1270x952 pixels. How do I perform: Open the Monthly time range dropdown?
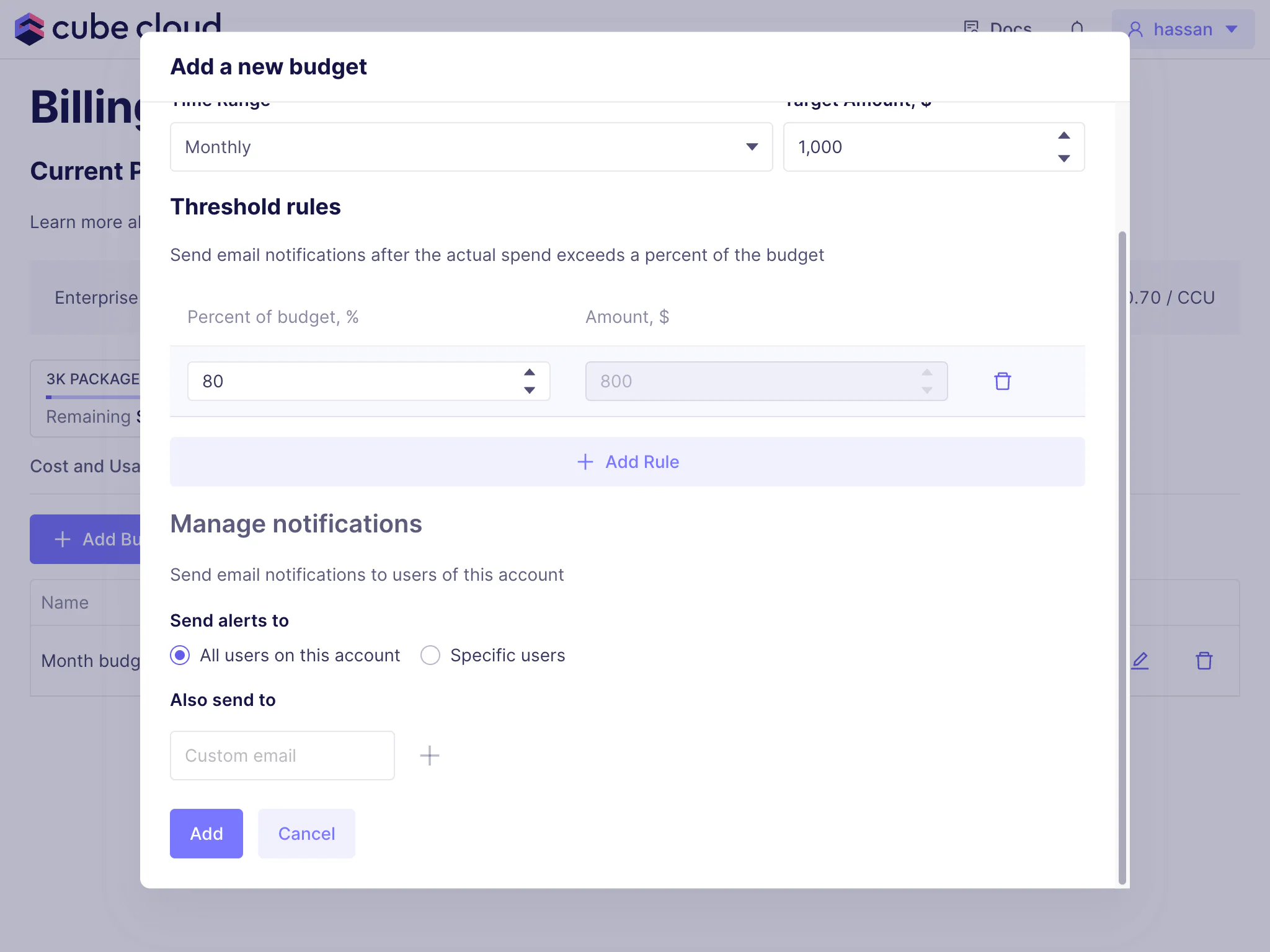click(x=471, y=147)
